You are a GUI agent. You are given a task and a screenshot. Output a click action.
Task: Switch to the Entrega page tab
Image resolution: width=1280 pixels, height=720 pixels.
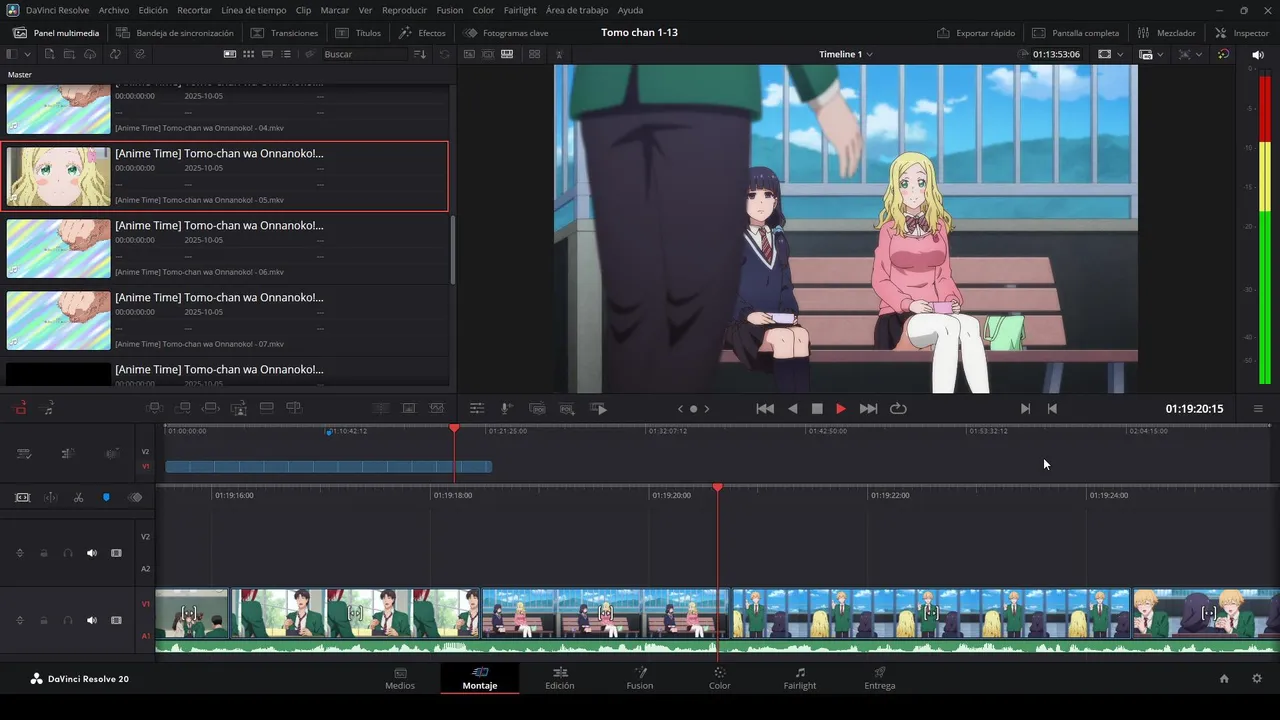(x=880, y=679)
